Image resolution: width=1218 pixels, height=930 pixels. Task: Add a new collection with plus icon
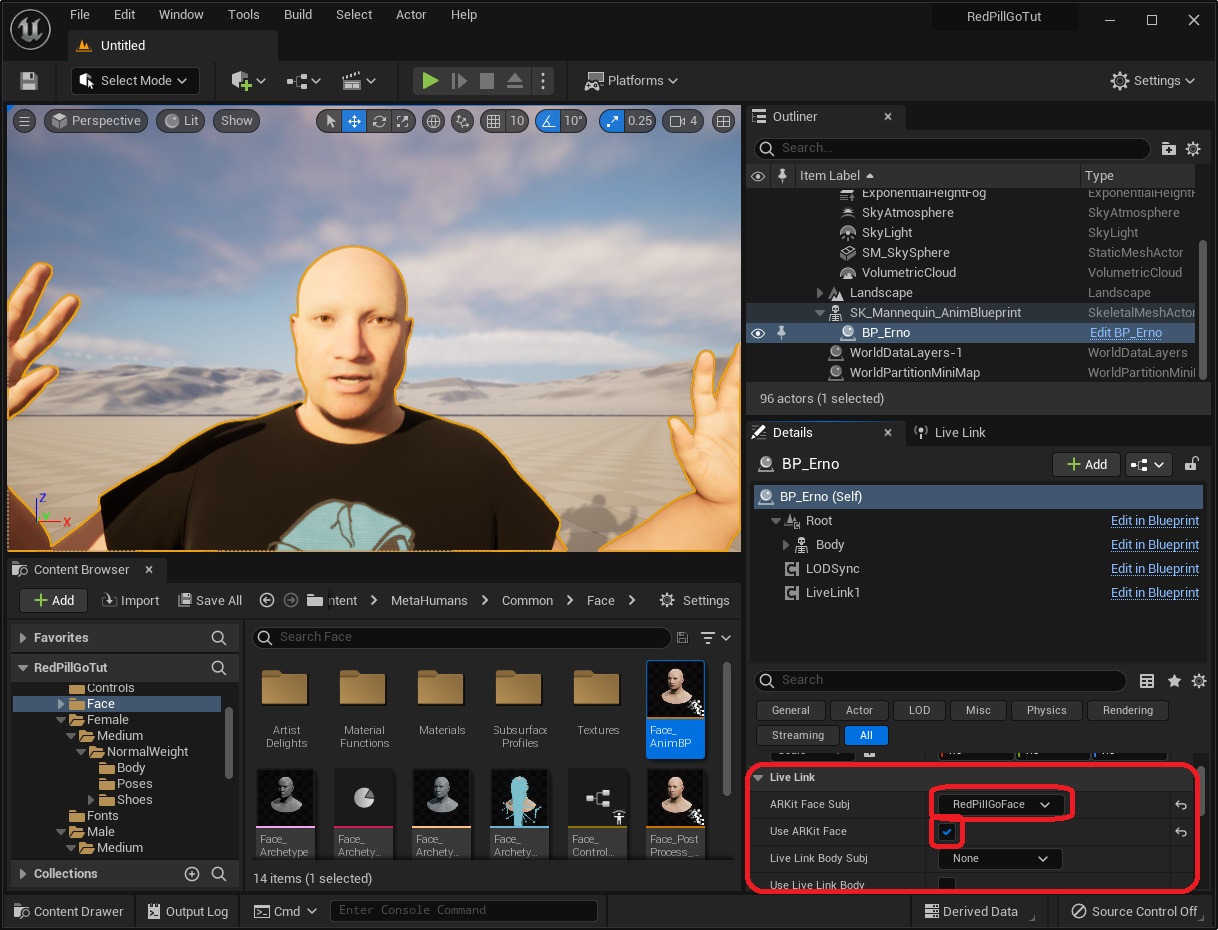[x=192, y=874]
